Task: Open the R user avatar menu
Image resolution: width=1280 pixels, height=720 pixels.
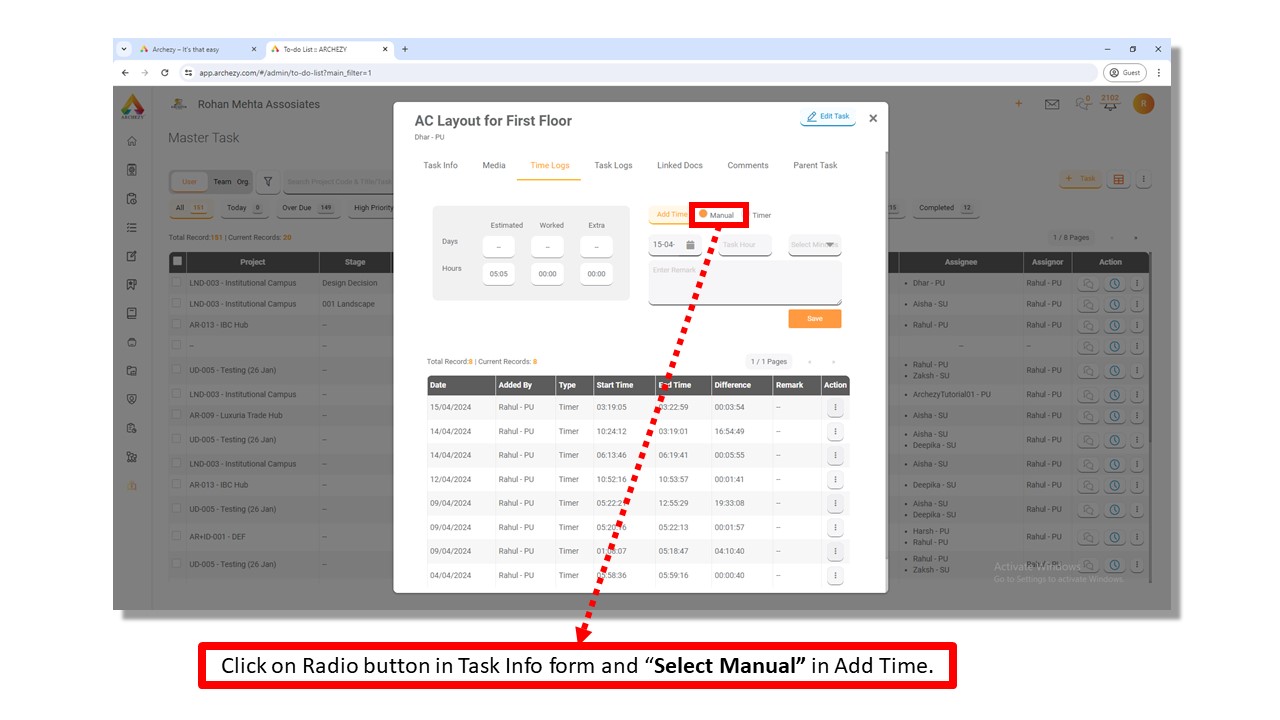Action: pos(1143,104)
